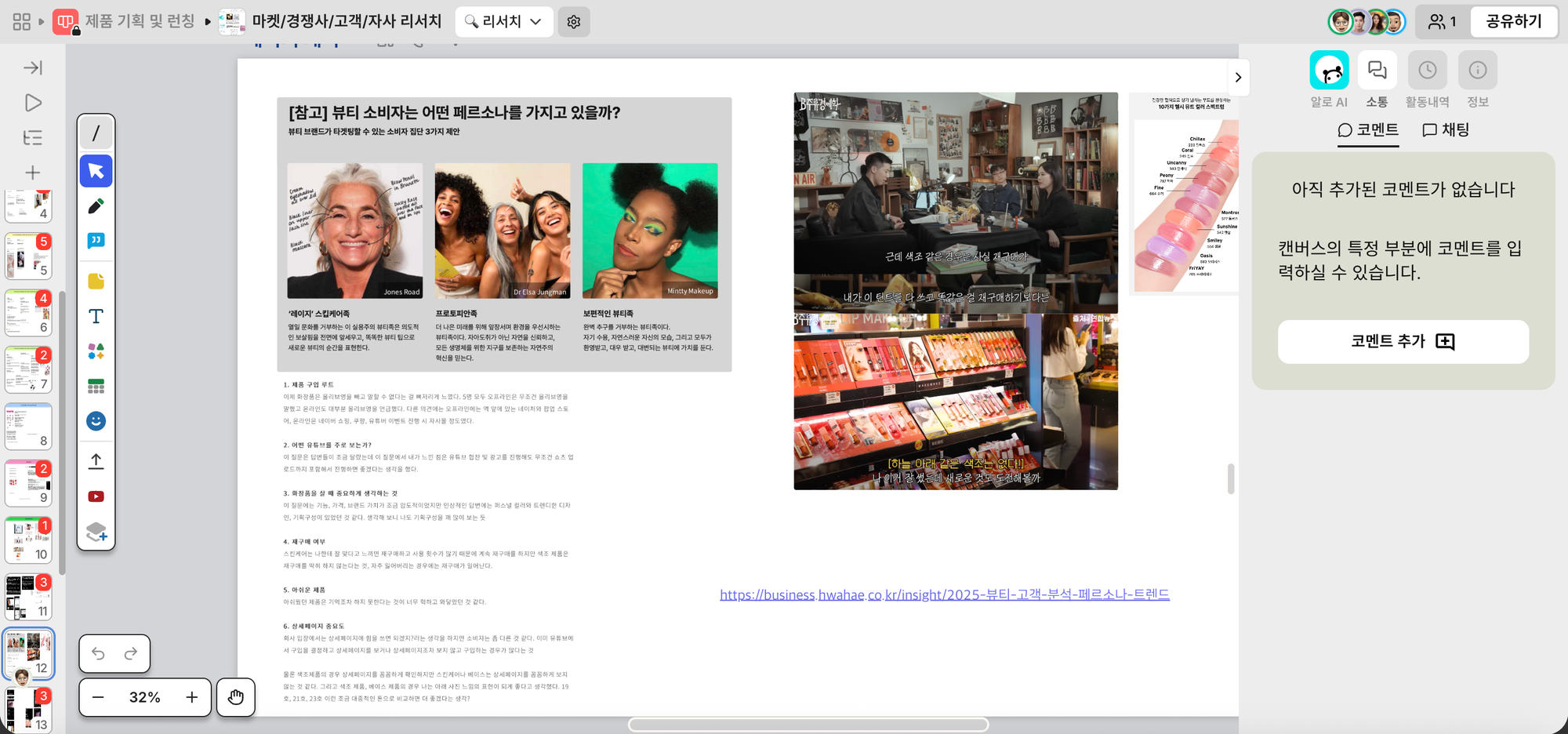
Task: Select the sticky note tool
Action: click(x=96, y=282)
